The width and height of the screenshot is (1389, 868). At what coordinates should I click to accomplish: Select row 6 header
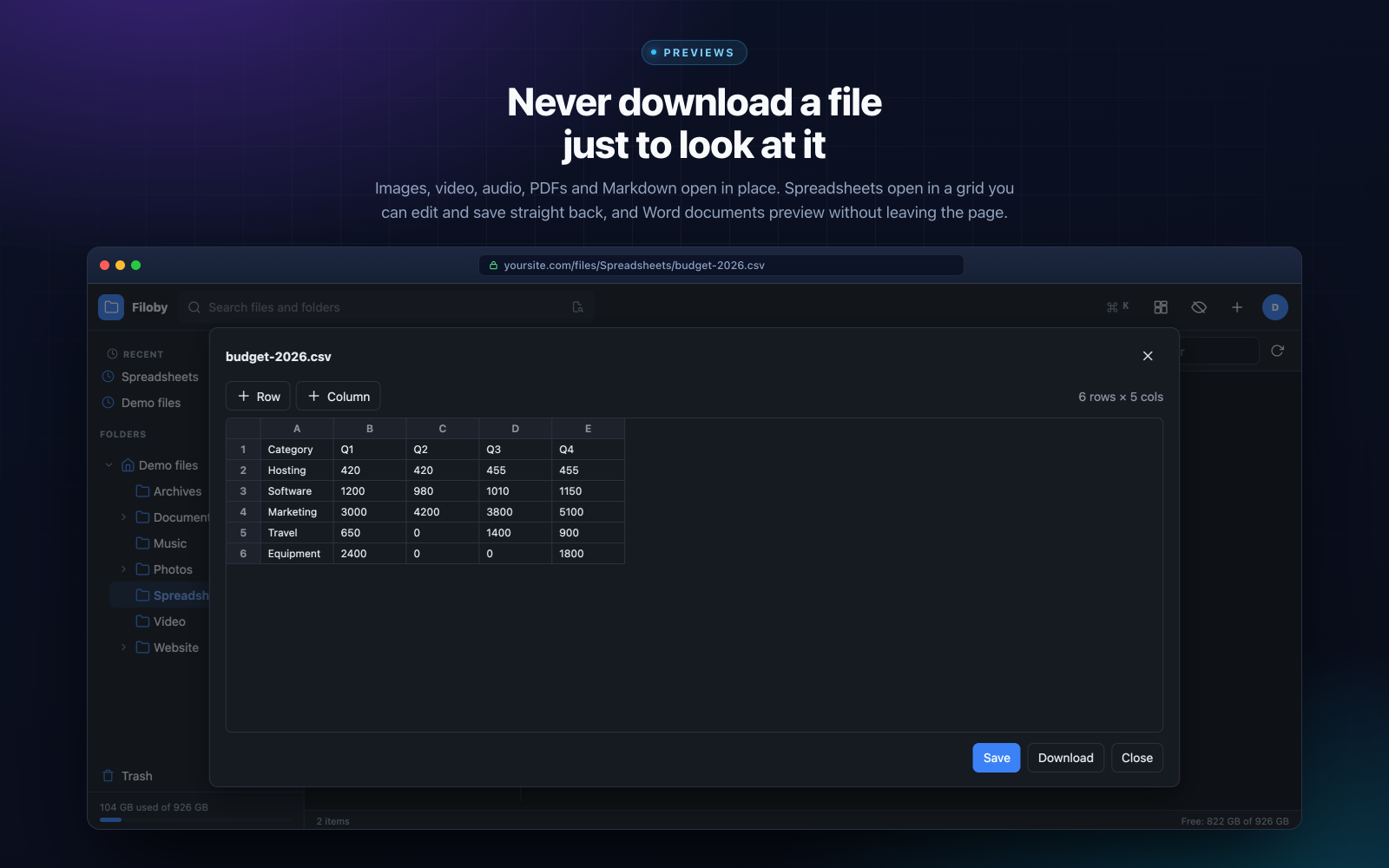click(x=243, y=554)
